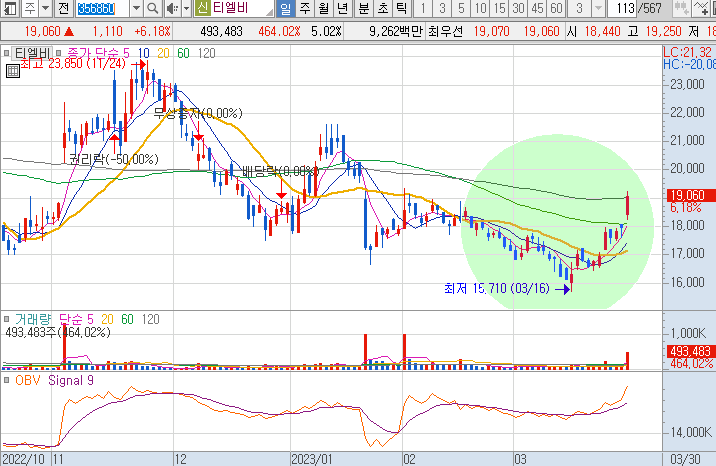Click the 주 button at toolbar left
The image size is (716, 466).
click(30, 8)
